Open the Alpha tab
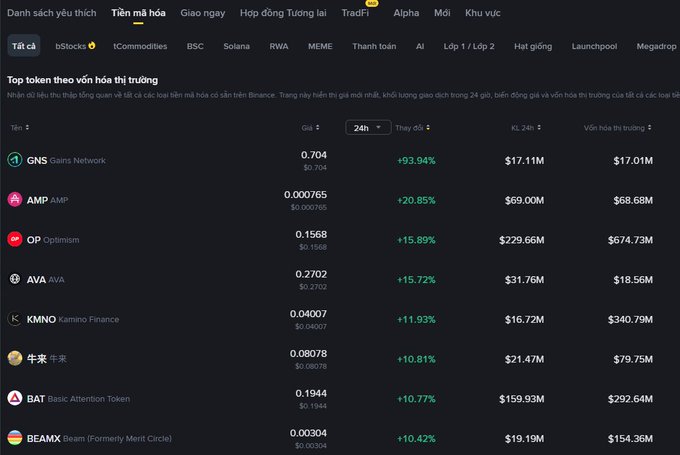680x455 pixels. pos(406,13)
